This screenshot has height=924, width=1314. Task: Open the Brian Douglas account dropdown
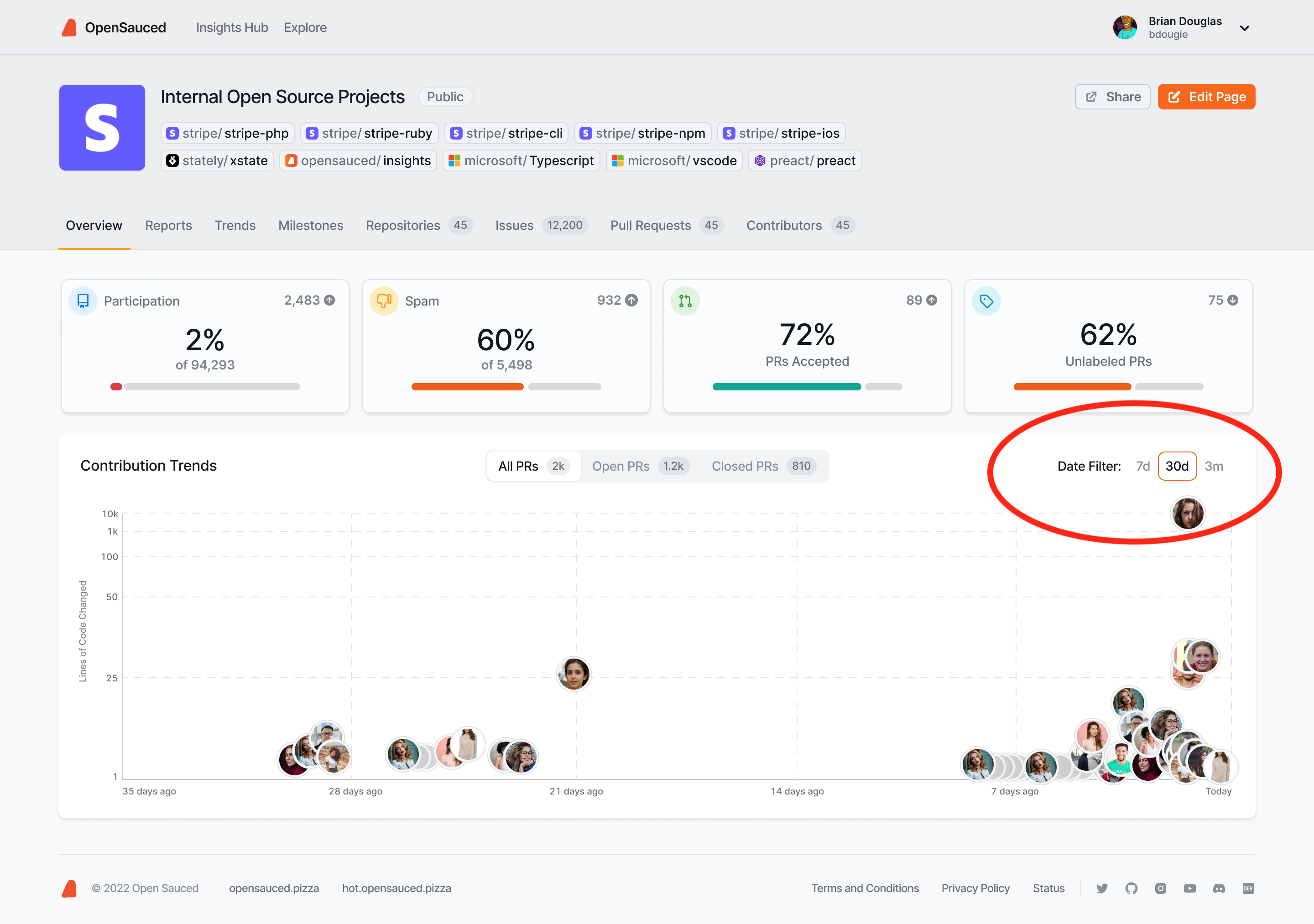click(x=1244, y=28)
